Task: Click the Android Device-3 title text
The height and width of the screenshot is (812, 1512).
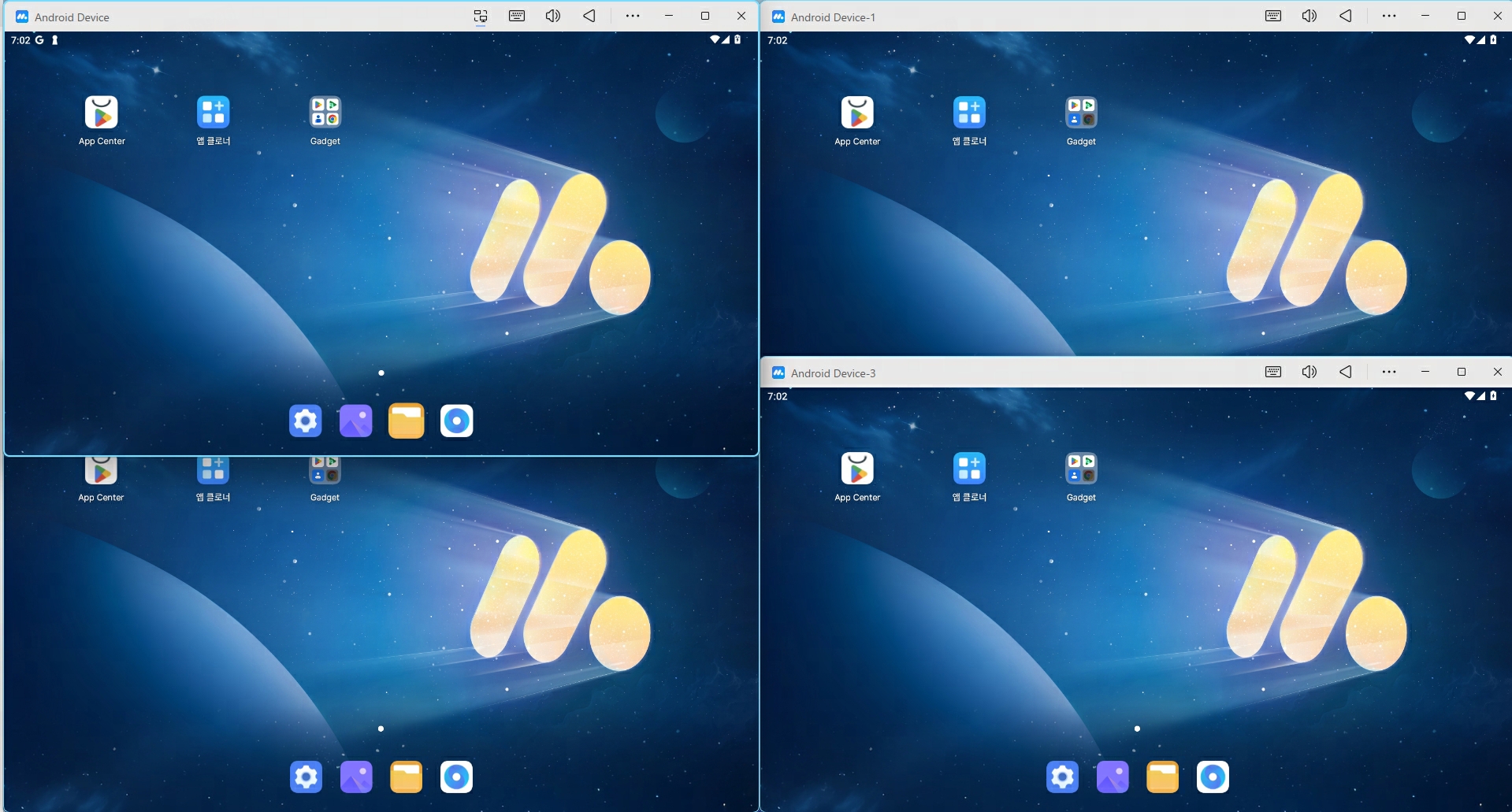Action: tap(833, 373)
